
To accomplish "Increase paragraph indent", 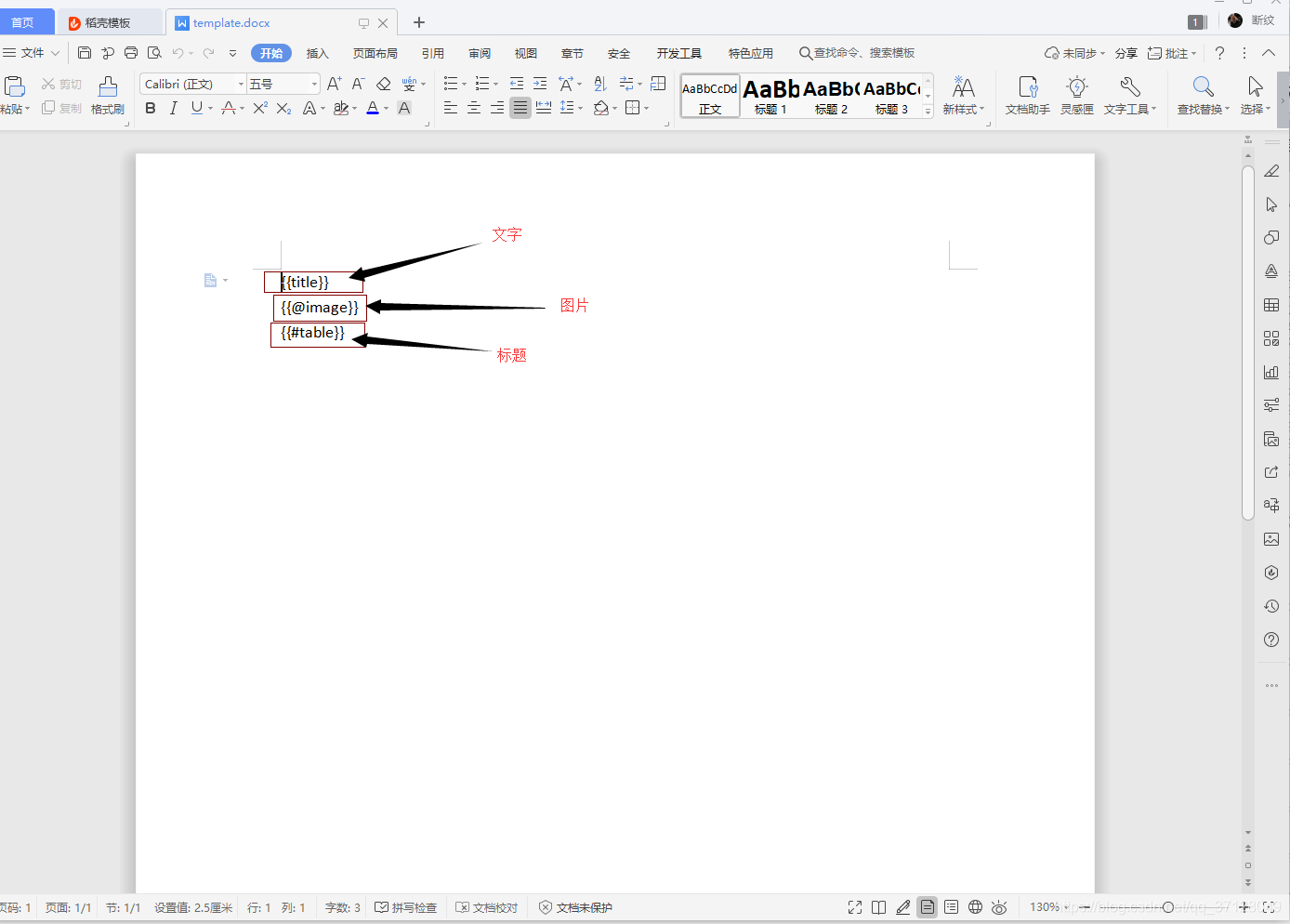I will (x=540, y=84).
